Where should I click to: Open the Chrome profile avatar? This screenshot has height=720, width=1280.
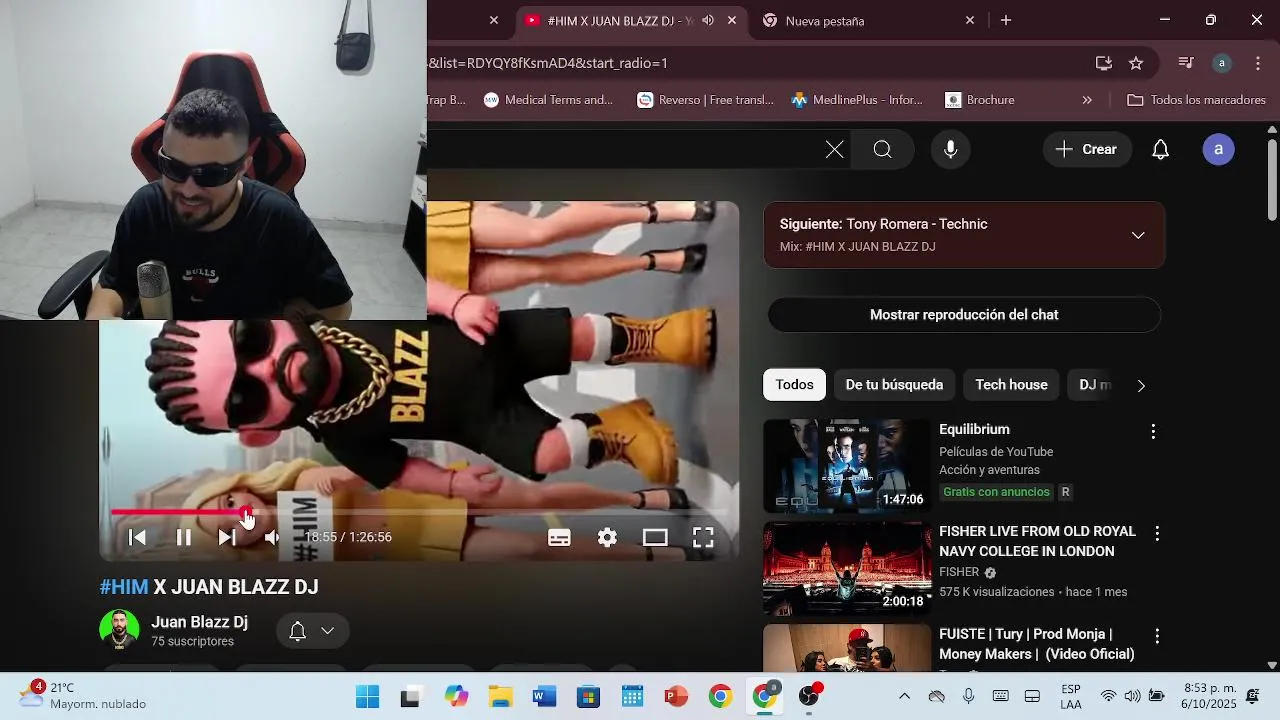point(1221,63)
